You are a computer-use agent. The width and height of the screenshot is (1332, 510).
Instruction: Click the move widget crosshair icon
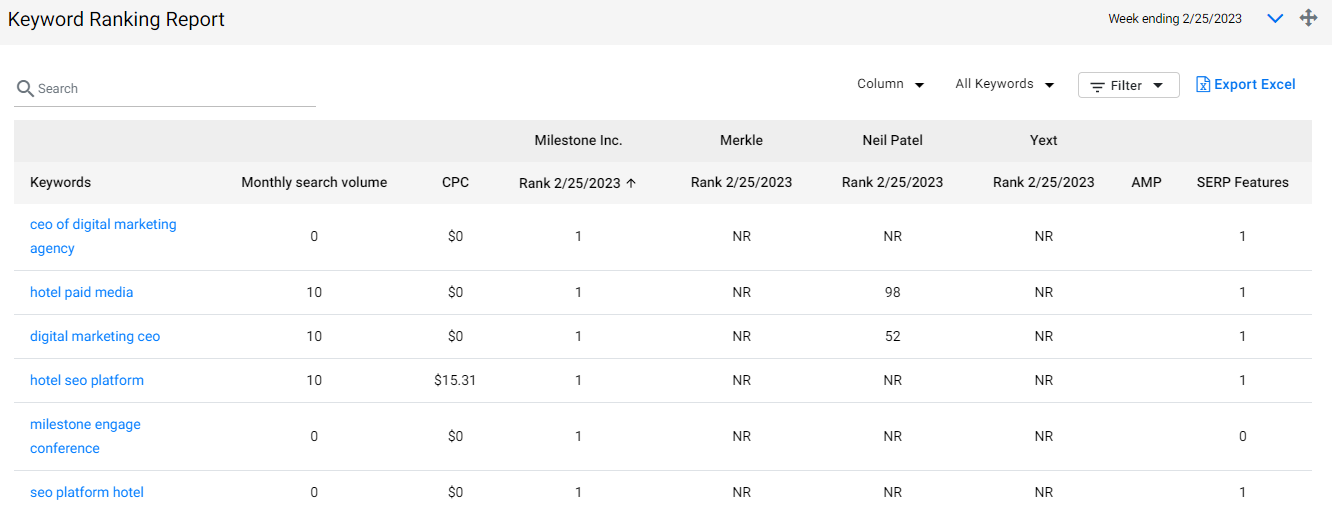pyautogui.click(x=1308, y=18)
